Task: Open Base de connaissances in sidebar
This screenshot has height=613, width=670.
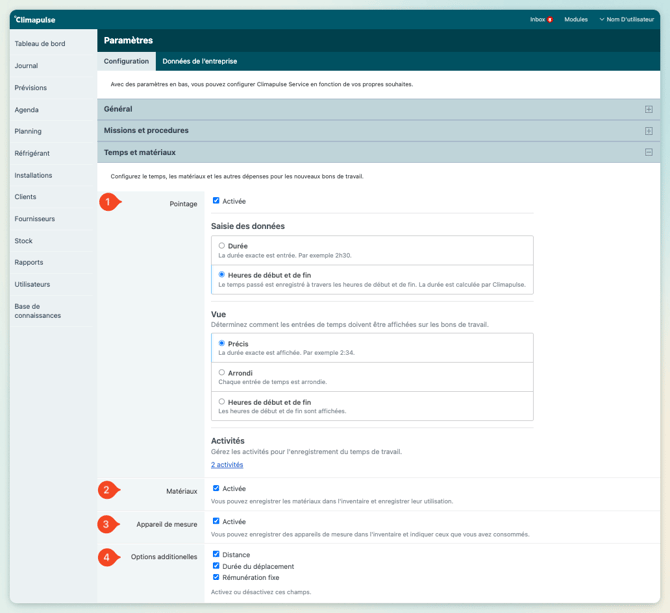Action: (37, 311)
